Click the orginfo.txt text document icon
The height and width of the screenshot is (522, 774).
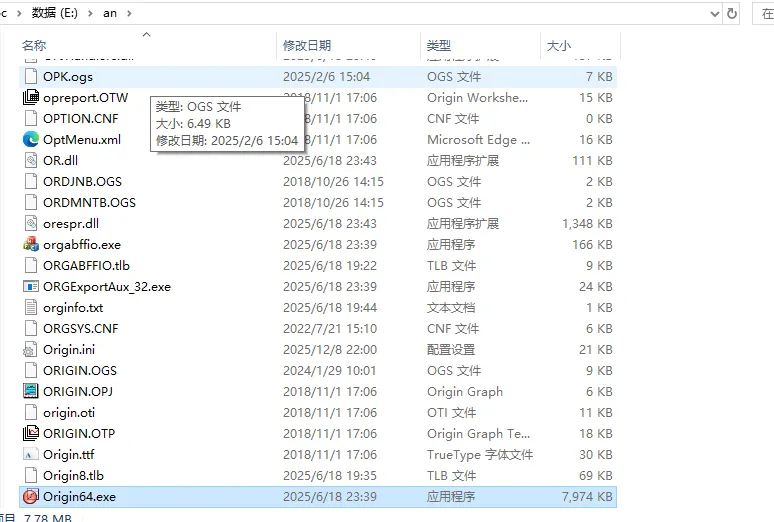(31, 307)
